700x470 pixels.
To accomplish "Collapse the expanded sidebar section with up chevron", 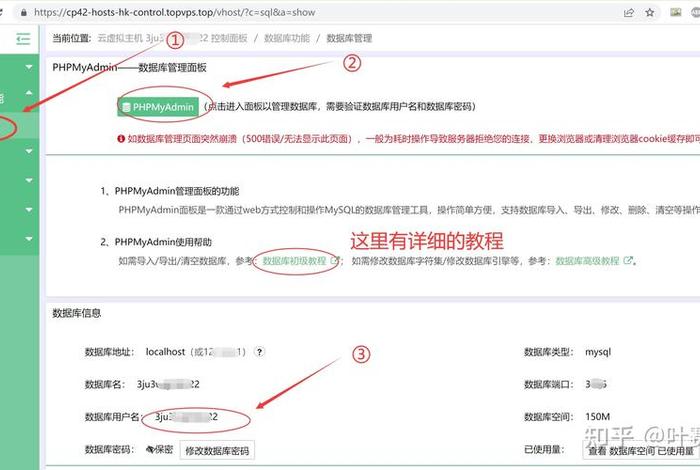I will (x=29, y=93).
